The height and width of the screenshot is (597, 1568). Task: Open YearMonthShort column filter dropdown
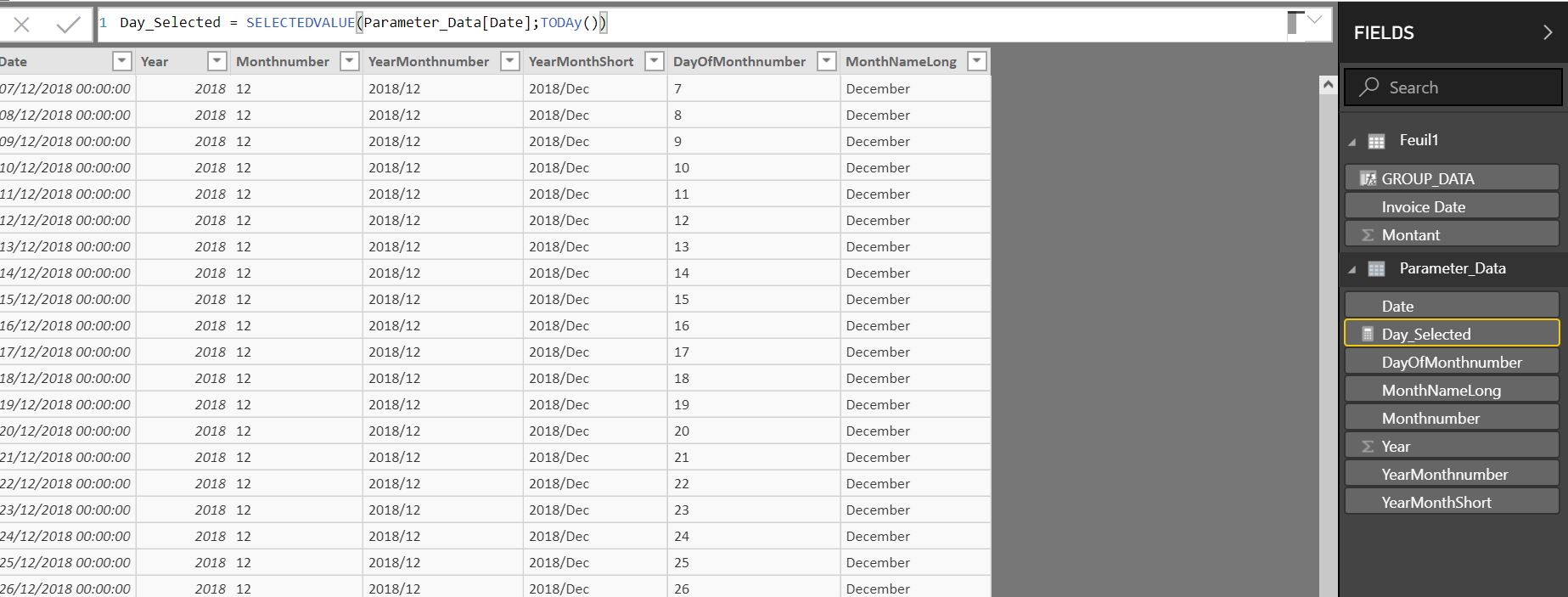[x=654, y=61]
